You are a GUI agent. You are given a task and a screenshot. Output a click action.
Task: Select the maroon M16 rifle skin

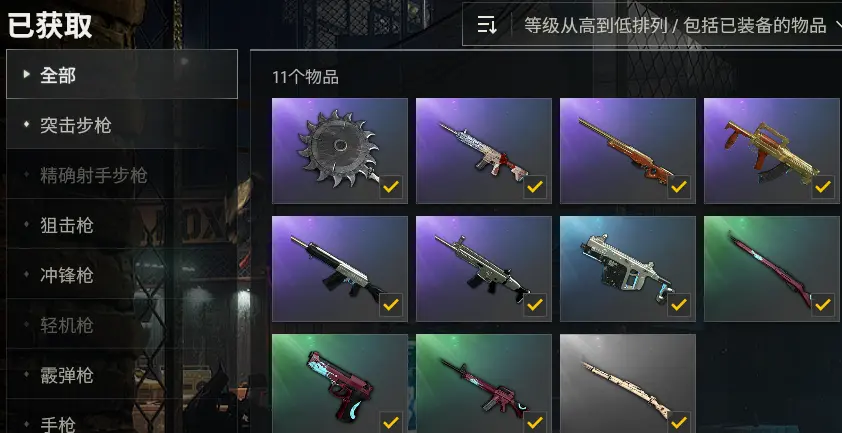pos(483,384)
